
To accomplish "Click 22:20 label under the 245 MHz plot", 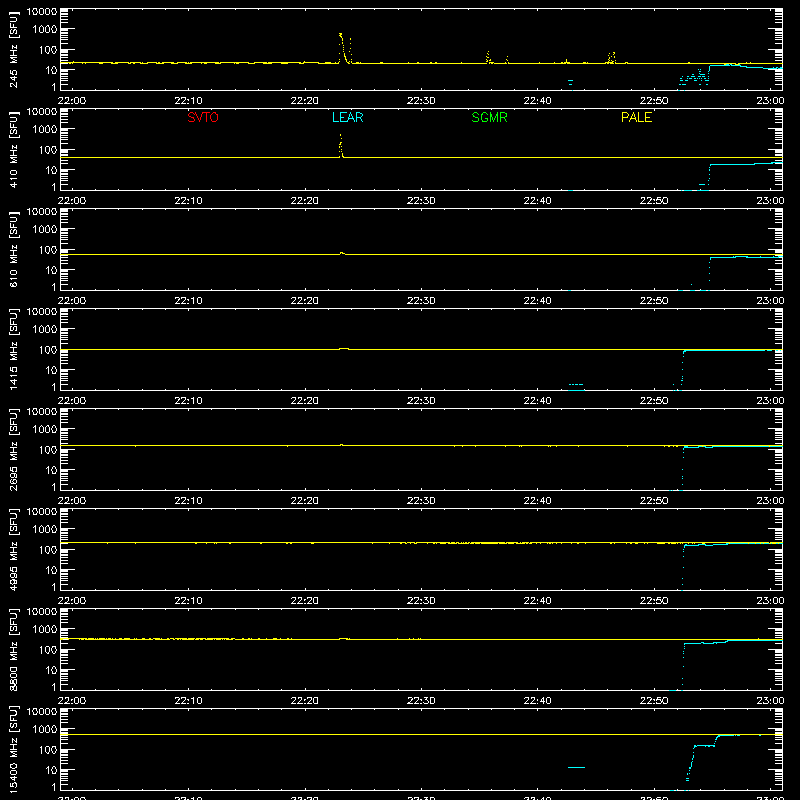I will pyautogui.click(x=305, y=101).
